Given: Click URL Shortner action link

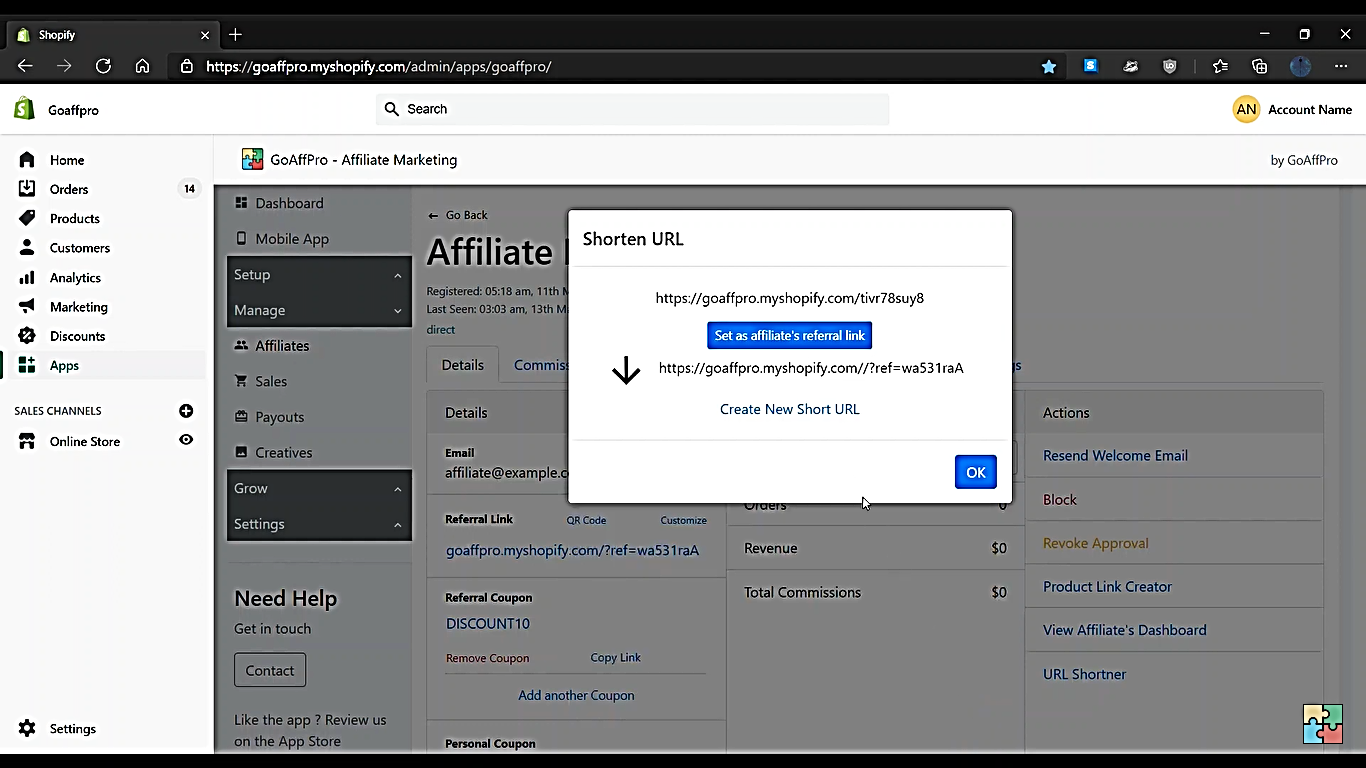Looking at the screenshot, I should point(1085,674).
